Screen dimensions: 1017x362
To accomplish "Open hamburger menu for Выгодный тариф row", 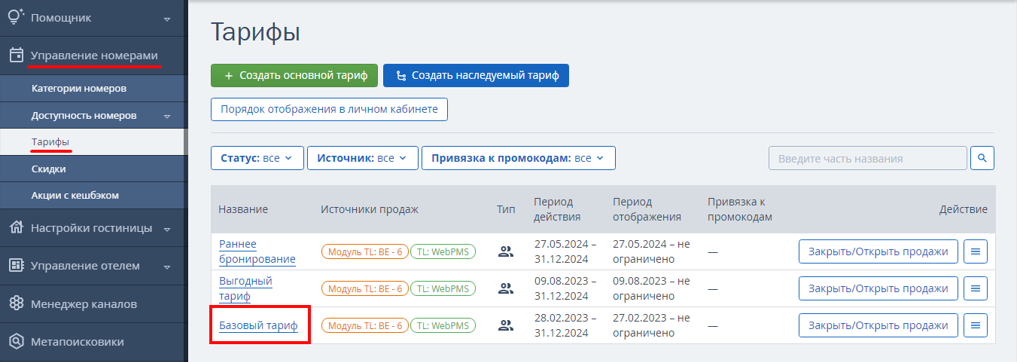I will (x=975, y=288).
